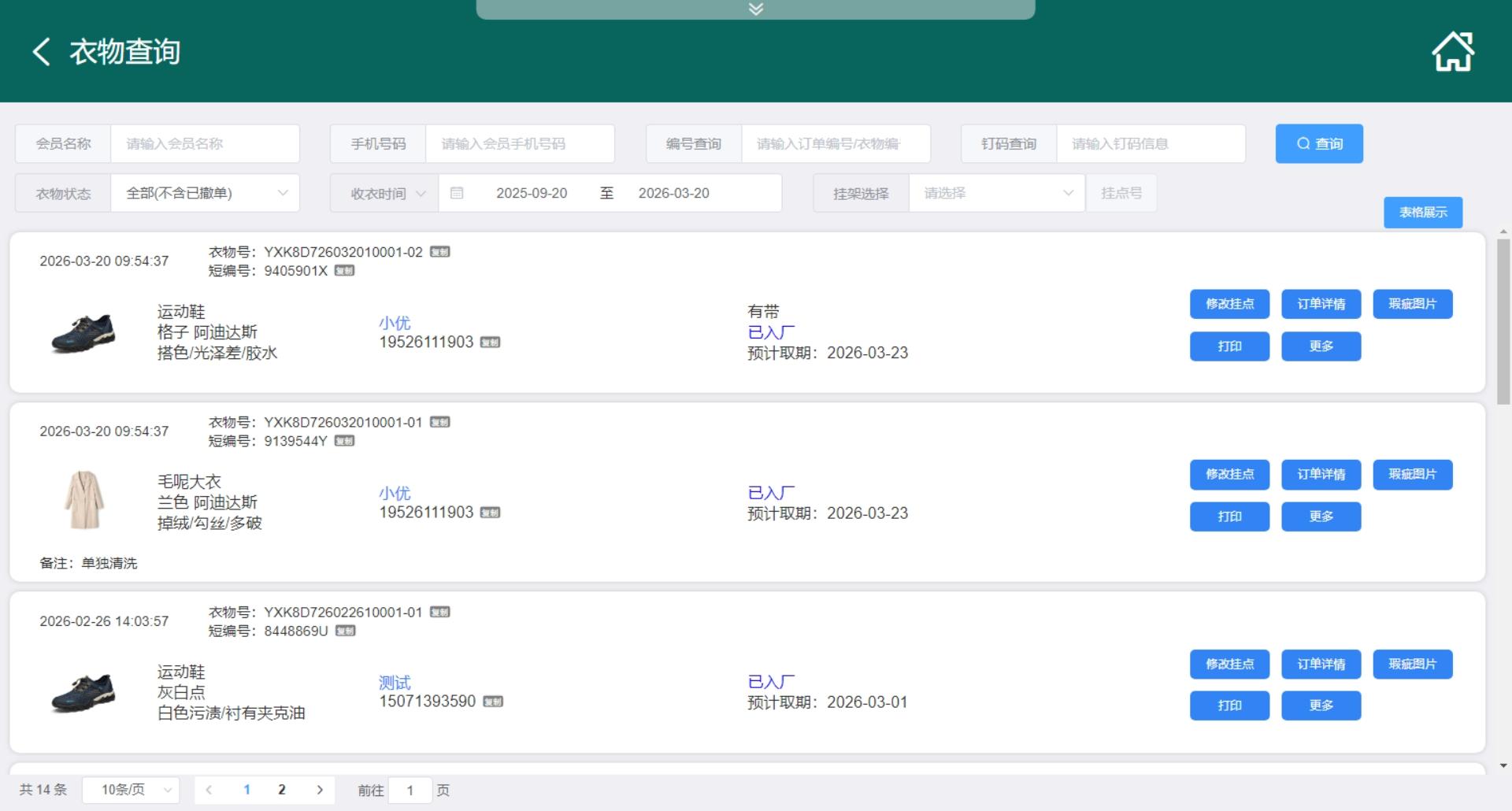This screenshot has width=1512, height=811.
Task: Go to page 2 of results
Action: (x=282, y=790)
